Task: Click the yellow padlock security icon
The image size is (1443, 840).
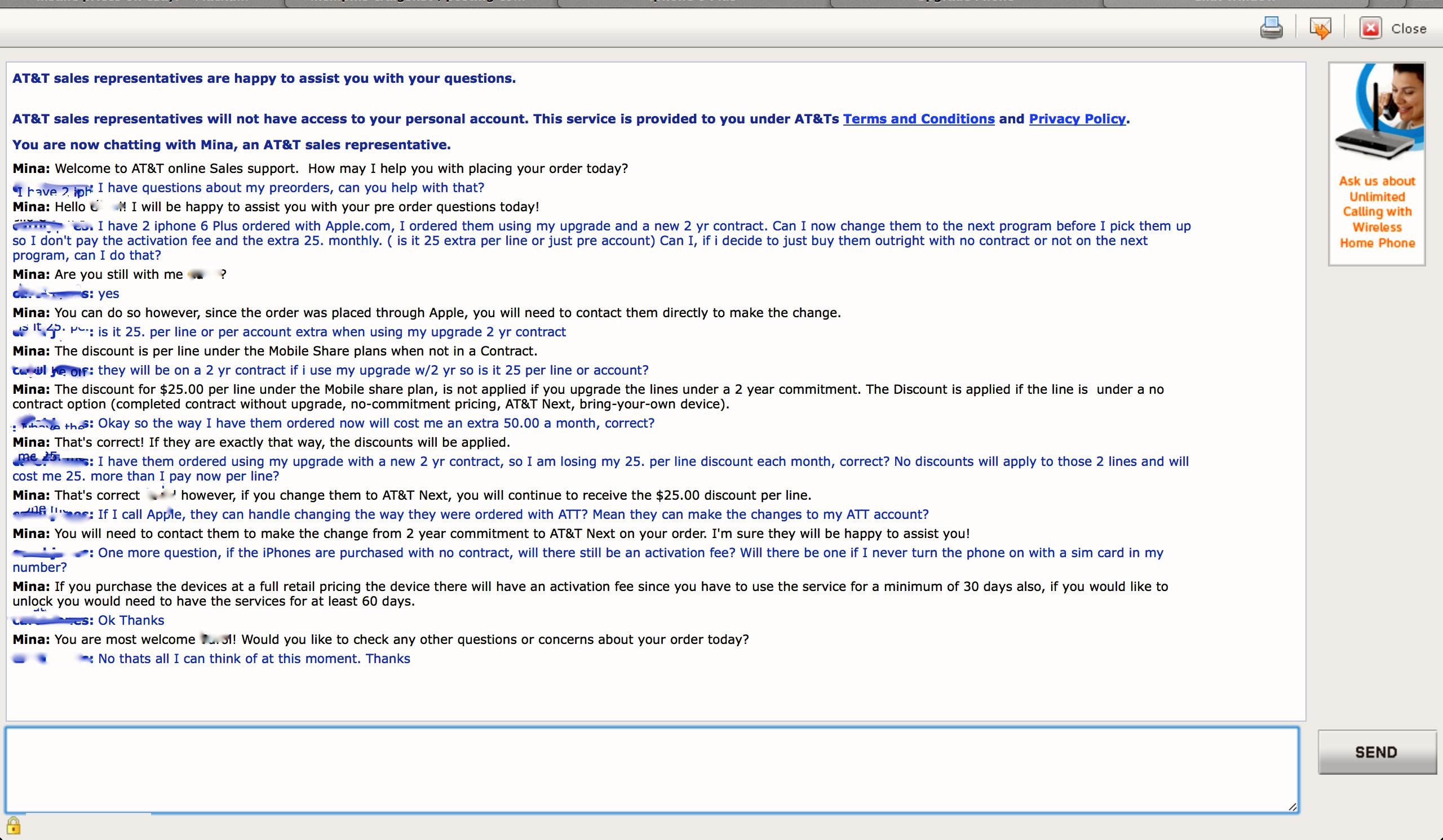Action: tap(13, 826)
